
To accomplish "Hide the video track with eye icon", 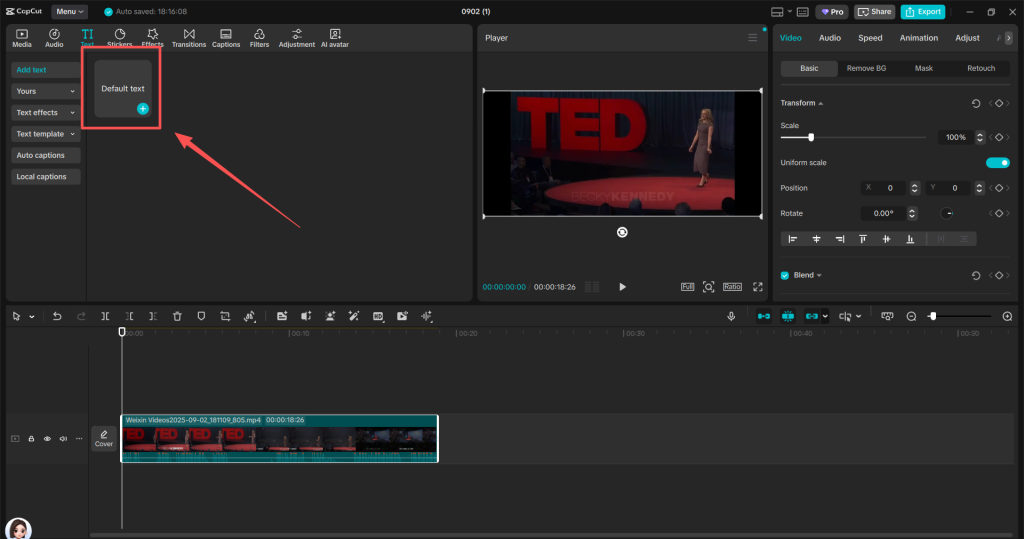I will pos(47,439).
